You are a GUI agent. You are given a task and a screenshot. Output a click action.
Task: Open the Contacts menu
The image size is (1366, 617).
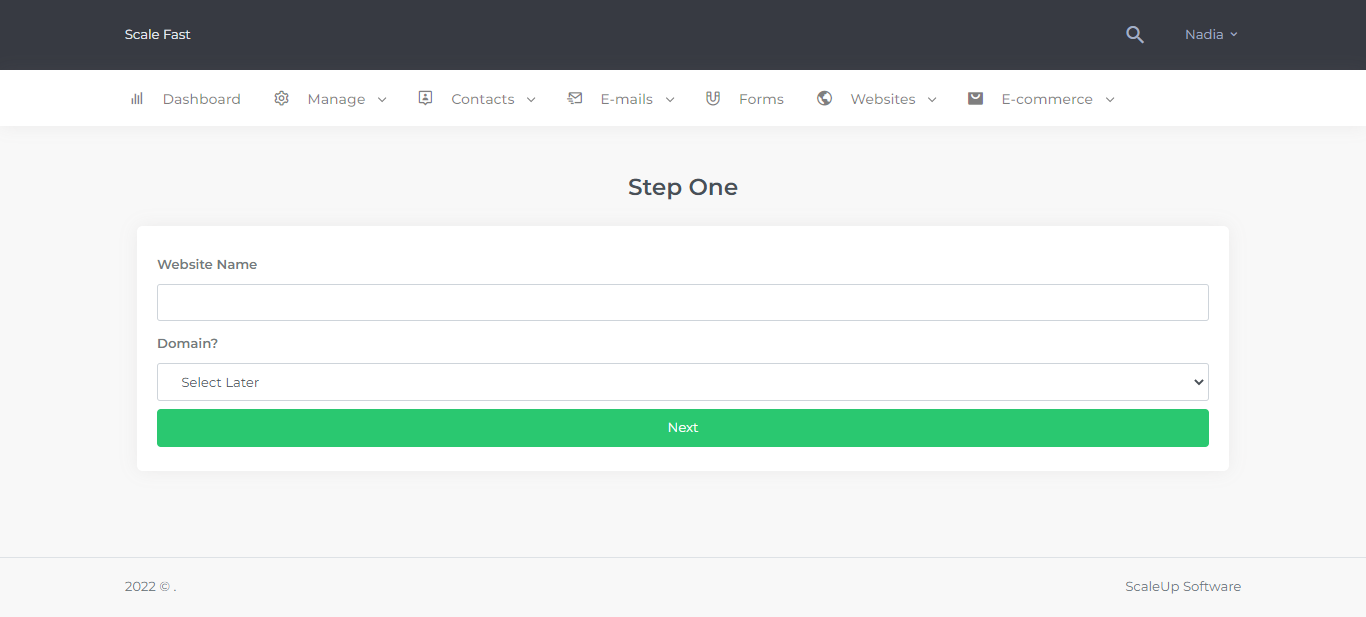(x=477, y=99)
